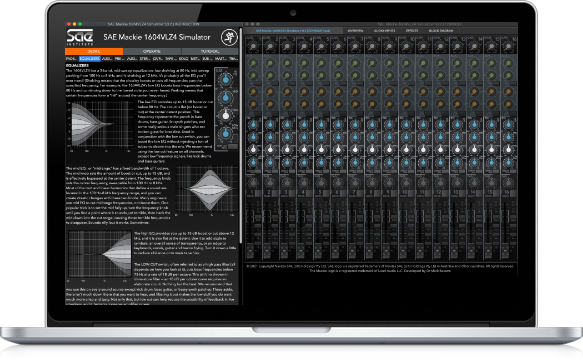Click channel 1 gain knob
Viewport: 583px width, 361px height.
(x=253, y=47)
